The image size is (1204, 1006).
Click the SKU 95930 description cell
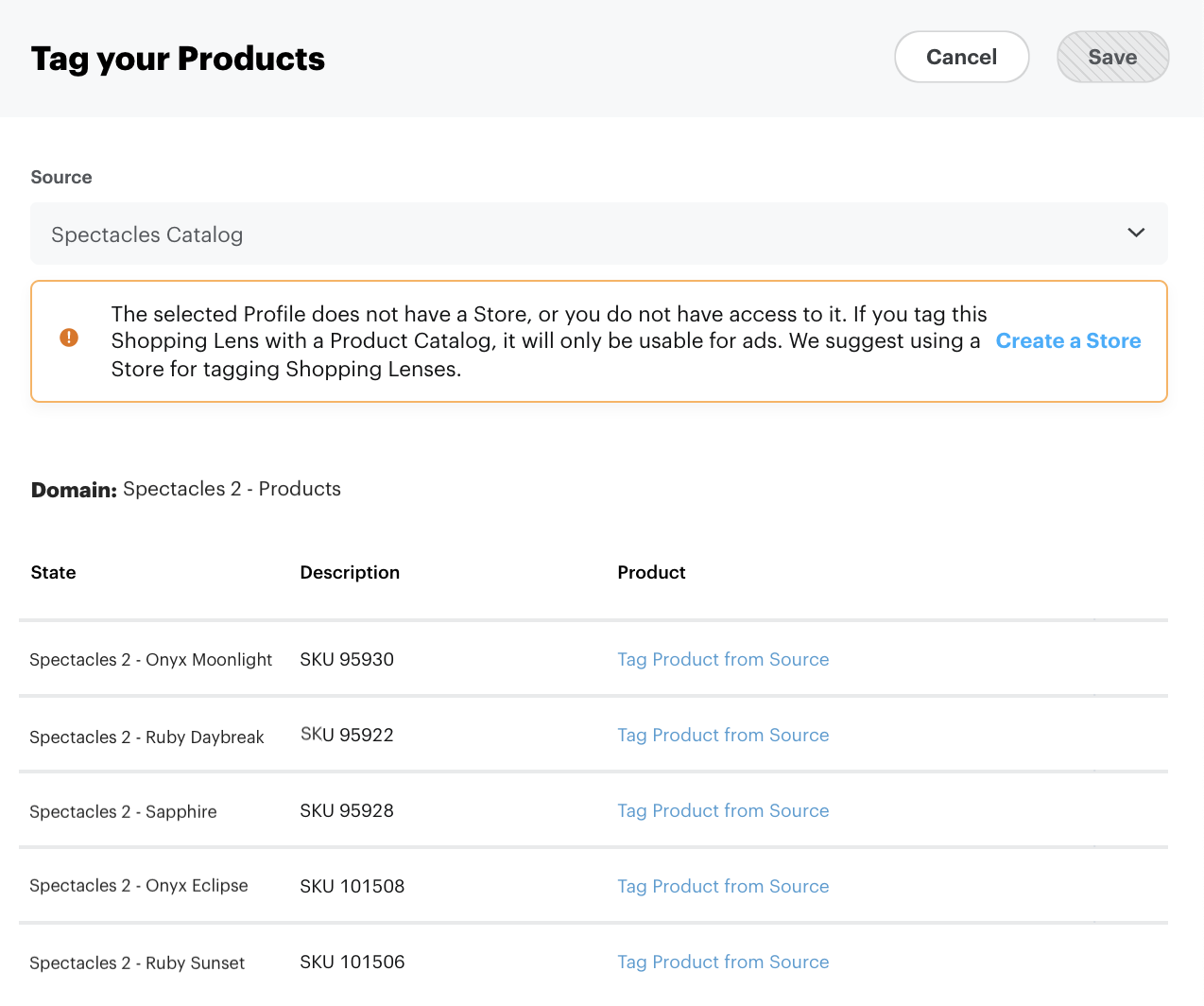[347, 659]
